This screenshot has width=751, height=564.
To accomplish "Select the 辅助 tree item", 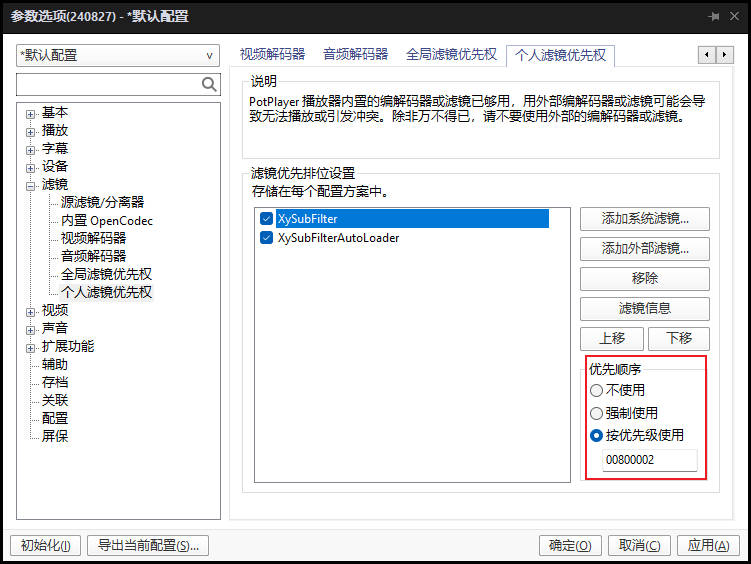I will coord(55,364).
